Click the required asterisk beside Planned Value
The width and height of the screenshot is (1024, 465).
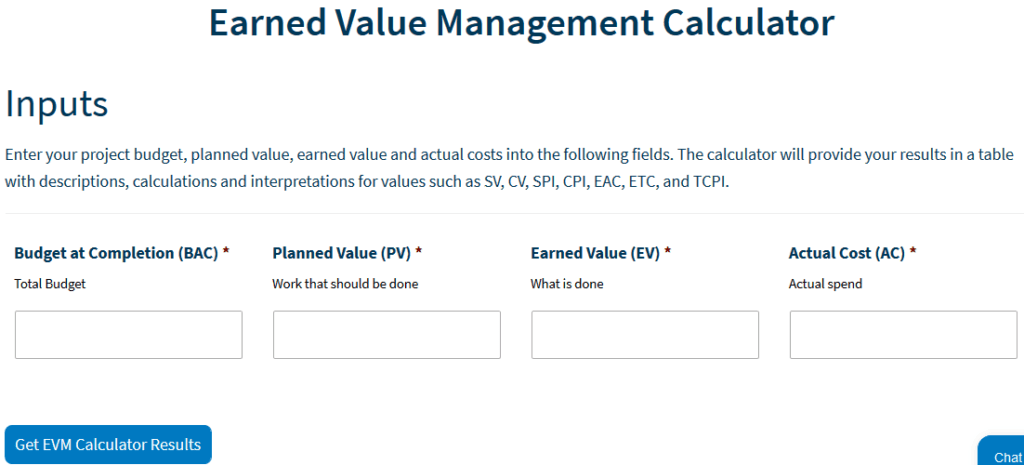tap(419, 253)
